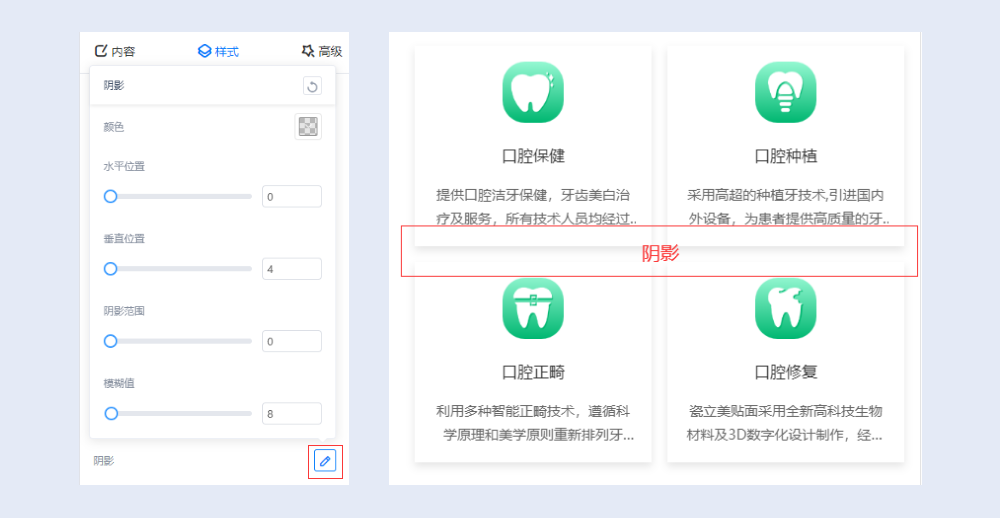
Task: Open the 高级 tab
Action: coord(321,51)
